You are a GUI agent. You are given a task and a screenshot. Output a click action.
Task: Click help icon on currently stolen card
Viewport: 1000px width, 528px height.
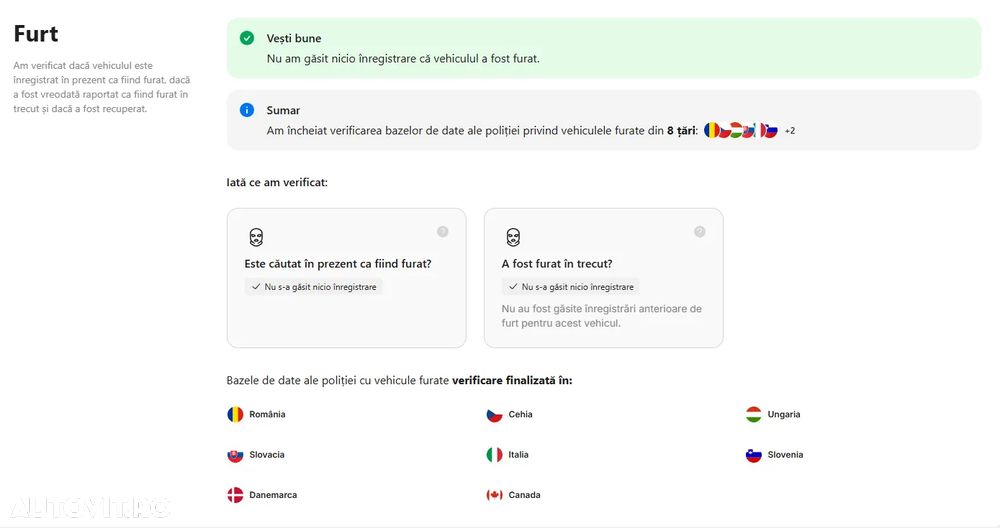(443, 232)
